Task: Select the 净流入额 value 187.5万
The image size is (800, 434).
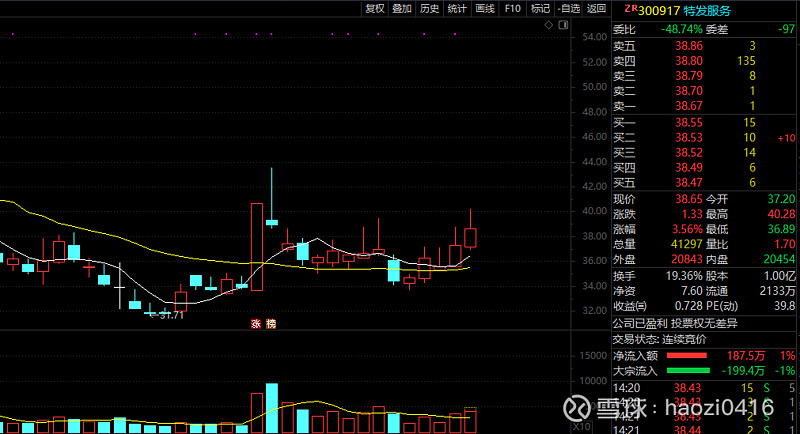Action: 745,355
